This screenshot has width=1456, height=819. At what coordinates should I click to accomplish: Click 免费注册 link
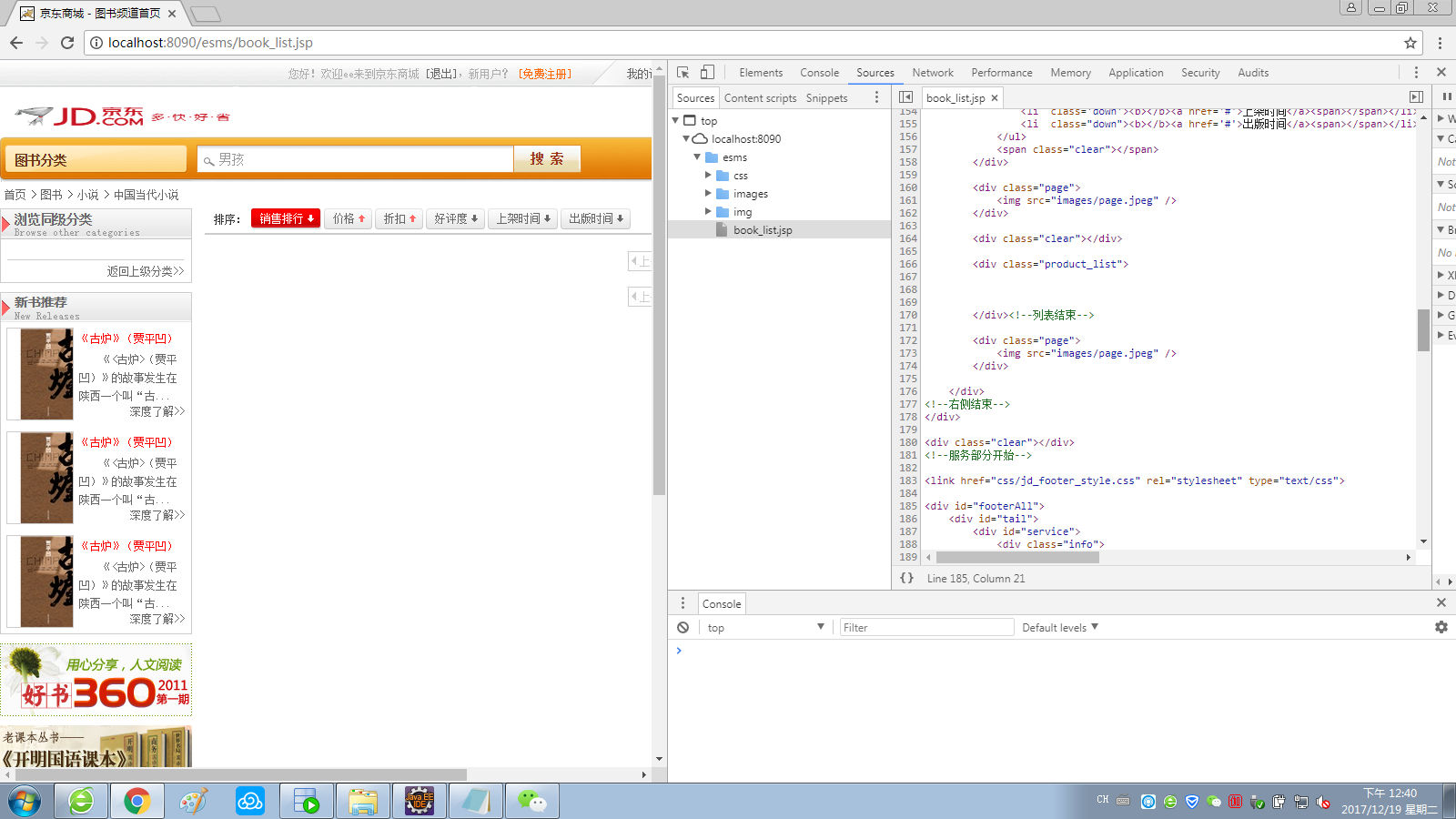pos(545,74)
